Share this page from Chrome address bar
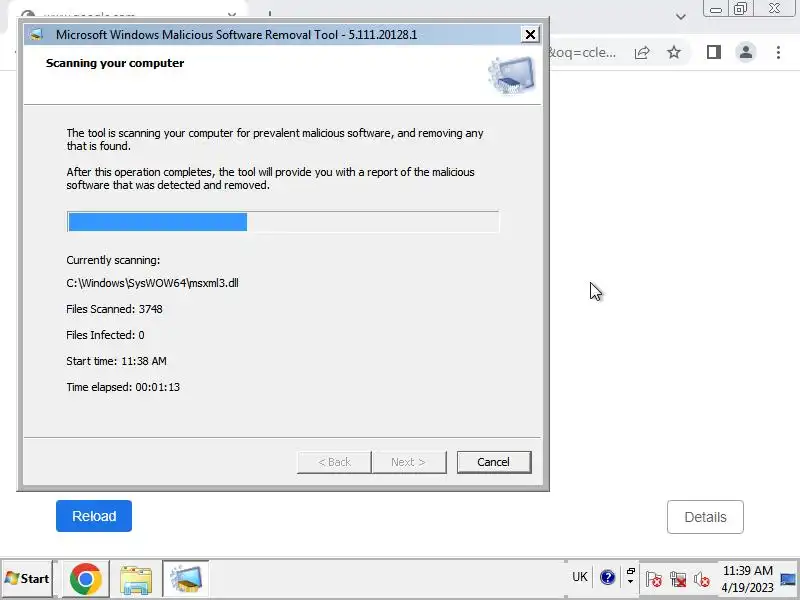Image resolution: width=800 pixels, height=600 pixels. click(x=642, y=52)
